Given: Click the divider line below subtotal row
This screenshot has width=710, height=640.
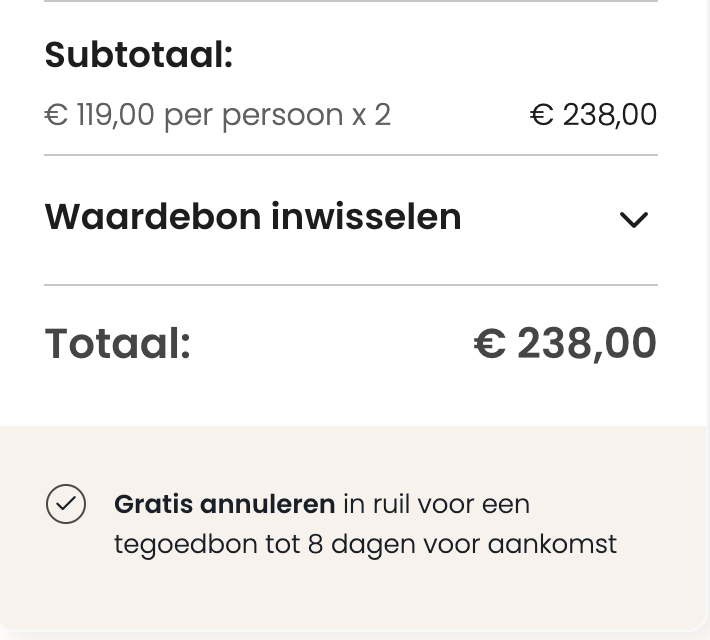Looking at the screenshot, I should [350, 155].
